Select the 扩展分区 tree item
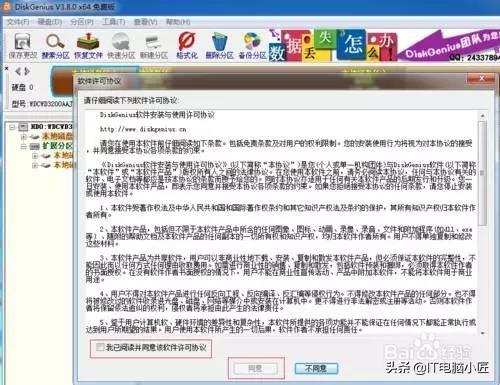This screenshot has width=500, height=385. coord(57,146)
